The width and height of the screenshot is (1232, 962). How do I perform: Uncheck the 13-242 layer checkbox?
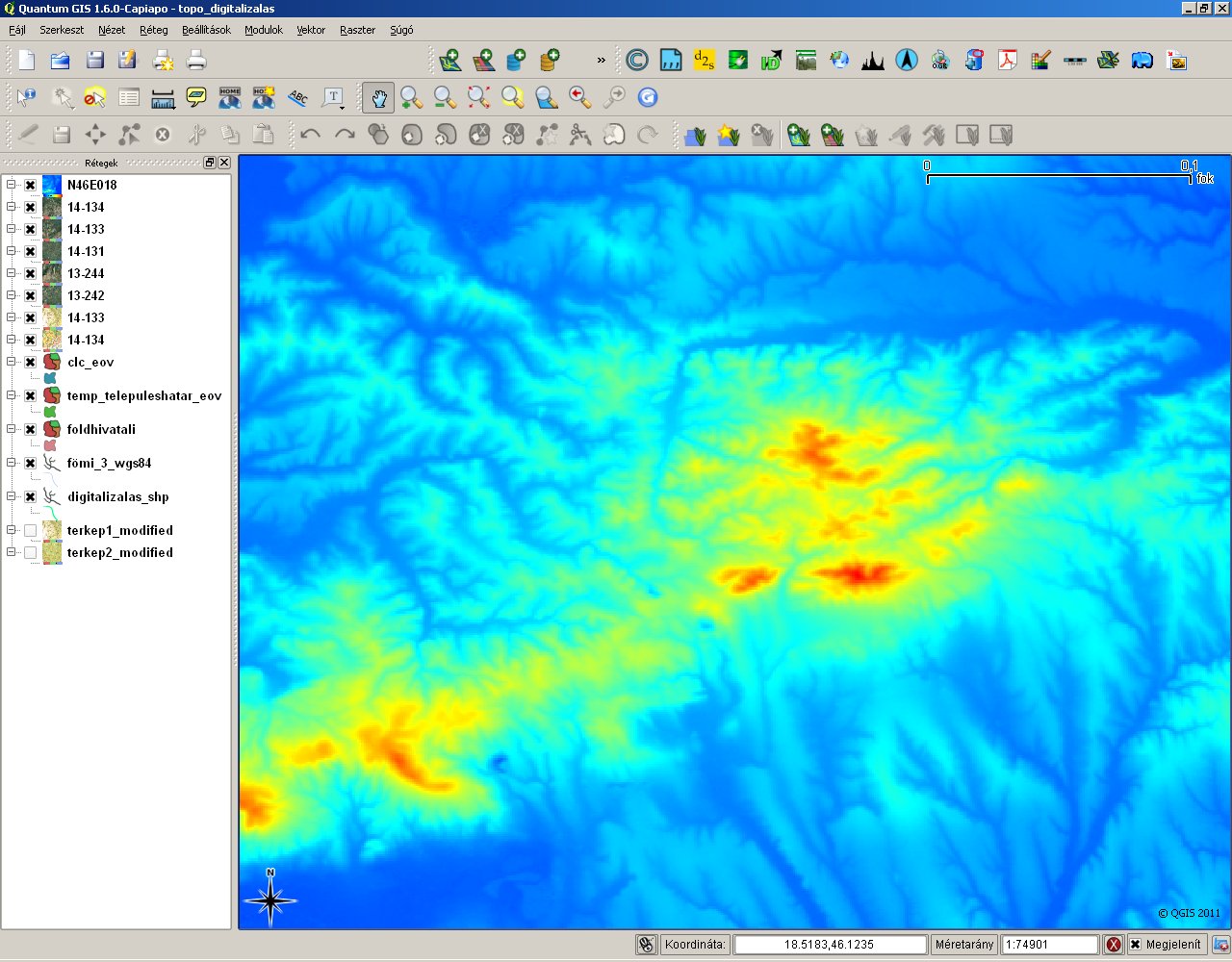pos(31,295)
